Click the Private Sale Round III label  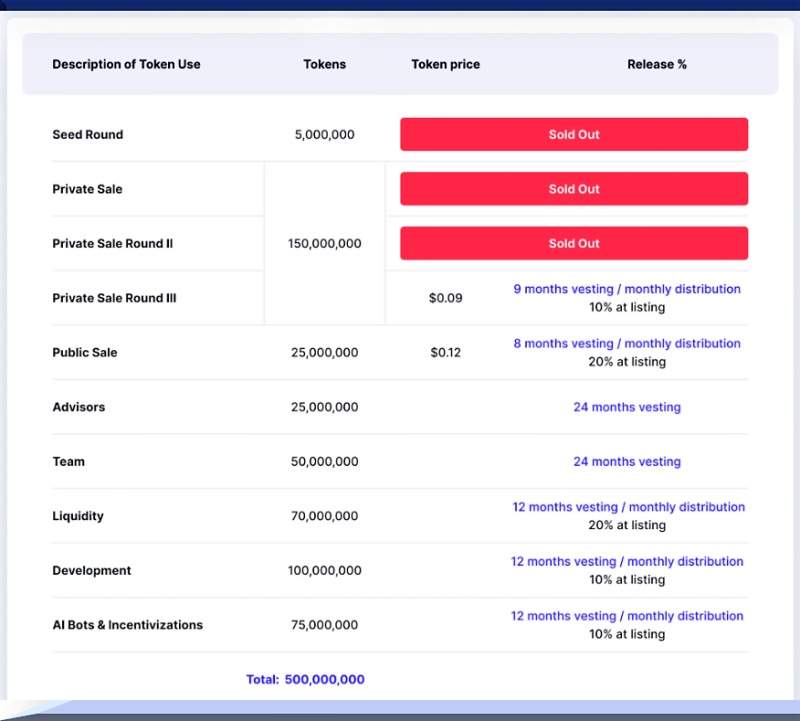(x=114, y=298)
